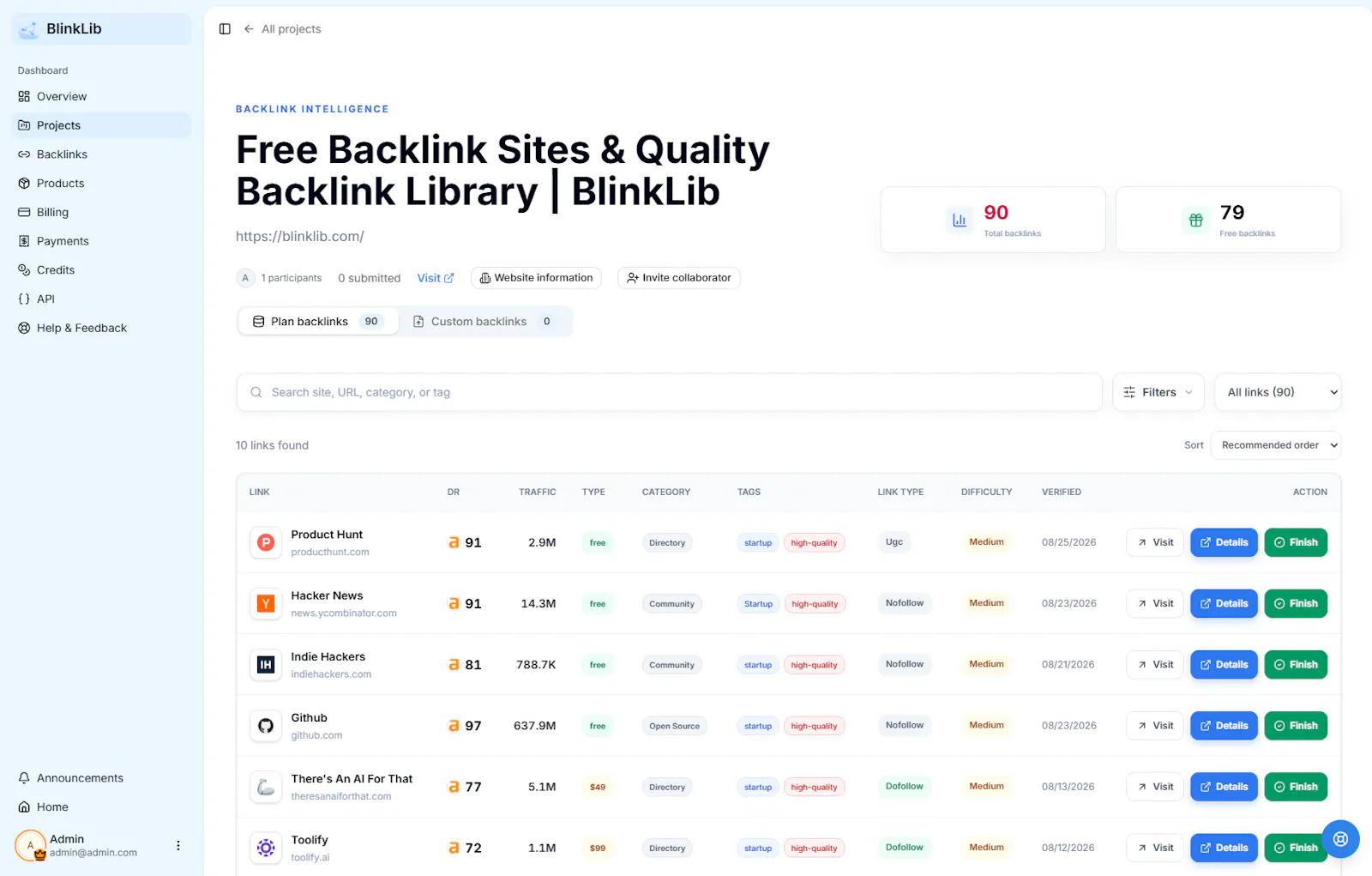
Task: Click the Open Source category badge
Action: tap(674, 726)
